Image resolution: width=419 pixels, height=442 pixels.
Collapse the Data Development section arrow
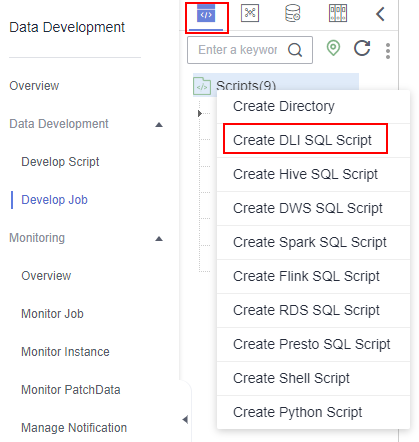click(159, 125)
